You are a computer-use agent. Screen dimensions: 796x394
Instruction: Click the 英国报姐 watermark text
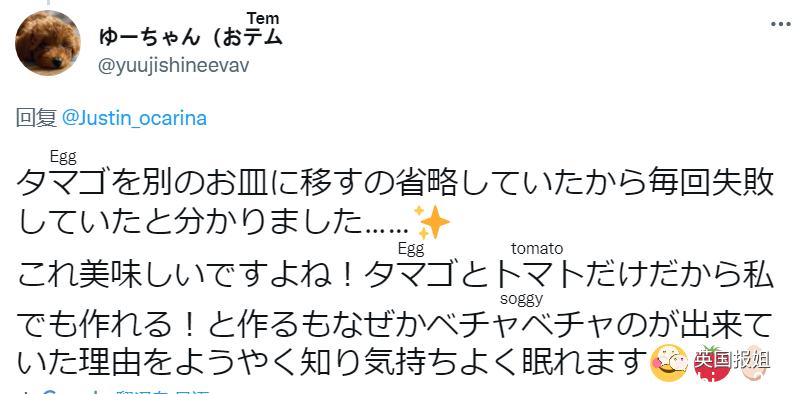(x=733, y=360)
